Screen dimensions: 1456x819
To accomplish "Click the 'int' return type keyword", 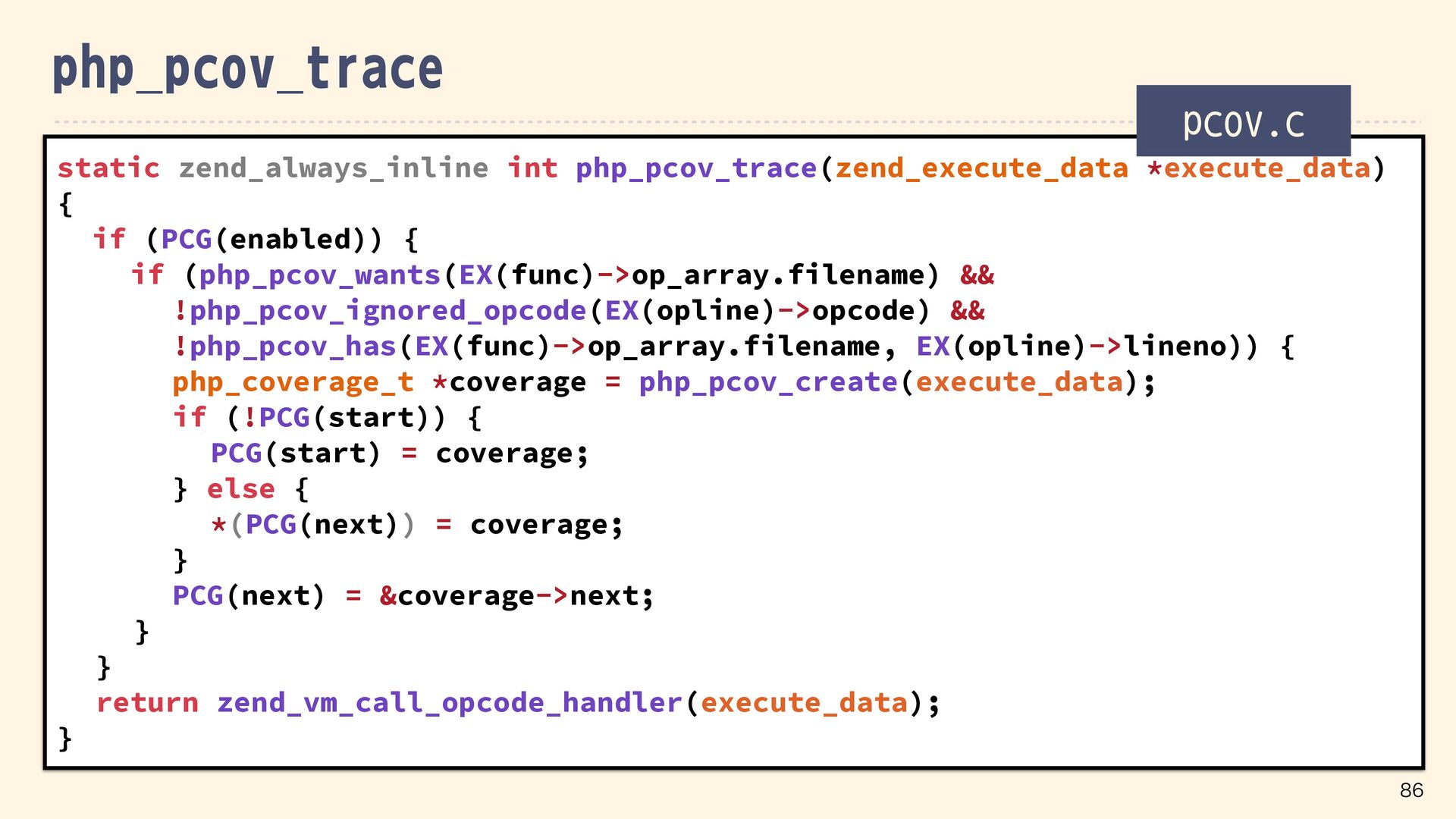I will point(532,168).
